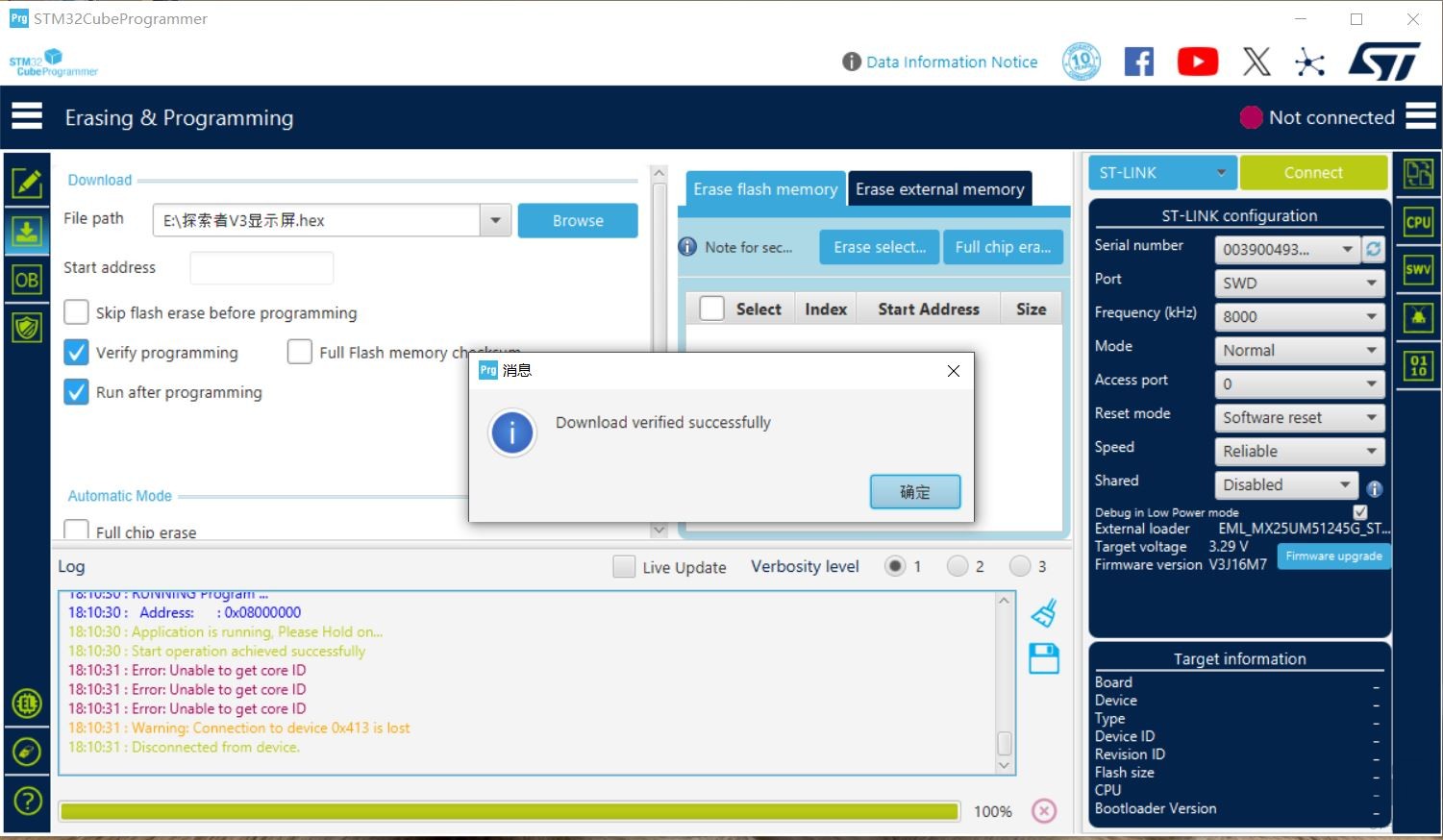Screen dimensions: 1443x840
Task: Uncheck Verify programming checkbox
Action: pyautogui.click(x=76, y=353)
